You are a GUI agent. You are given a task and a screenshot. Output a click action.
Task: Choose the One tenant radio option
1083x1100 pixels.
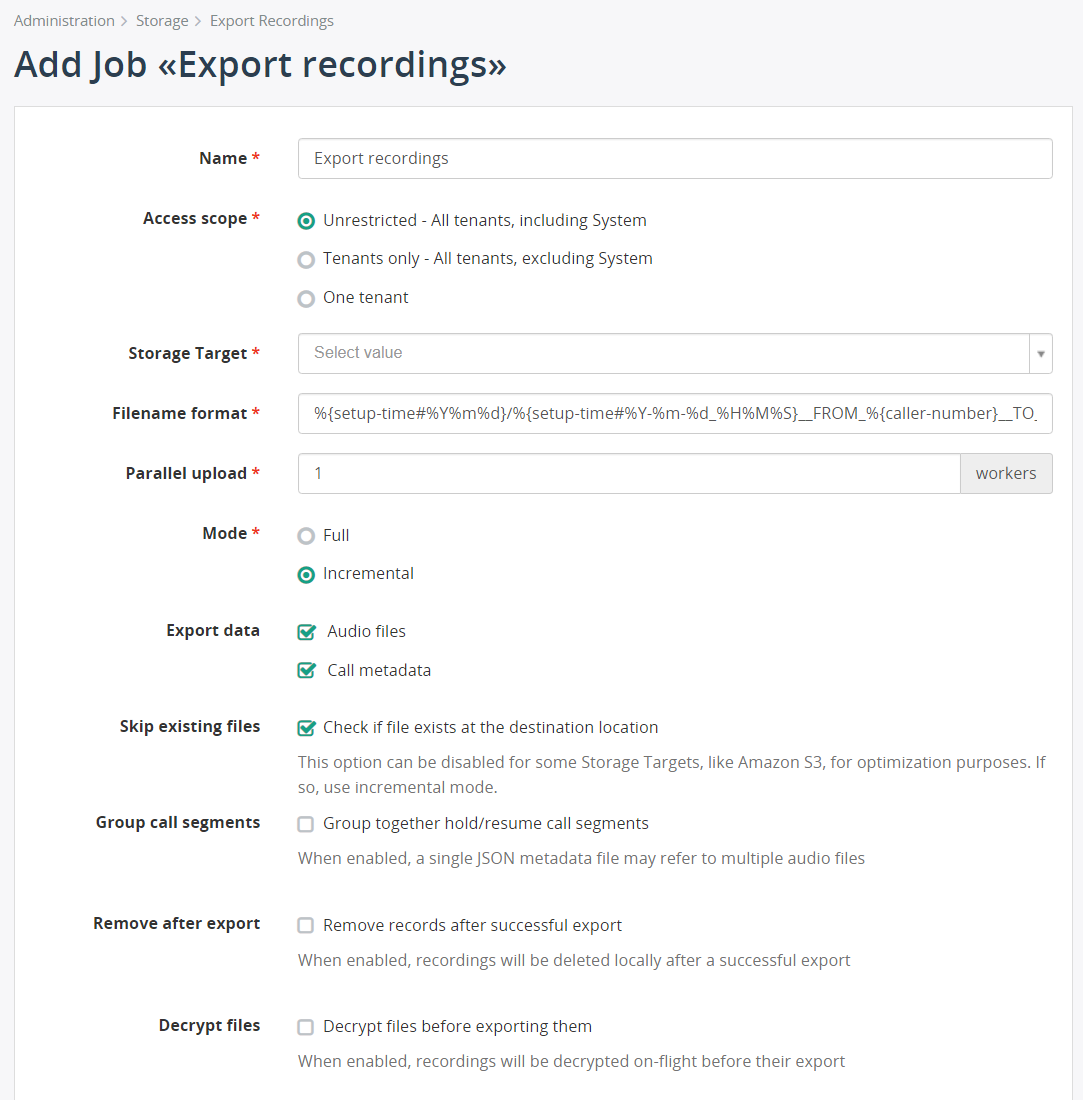[306, 299]
